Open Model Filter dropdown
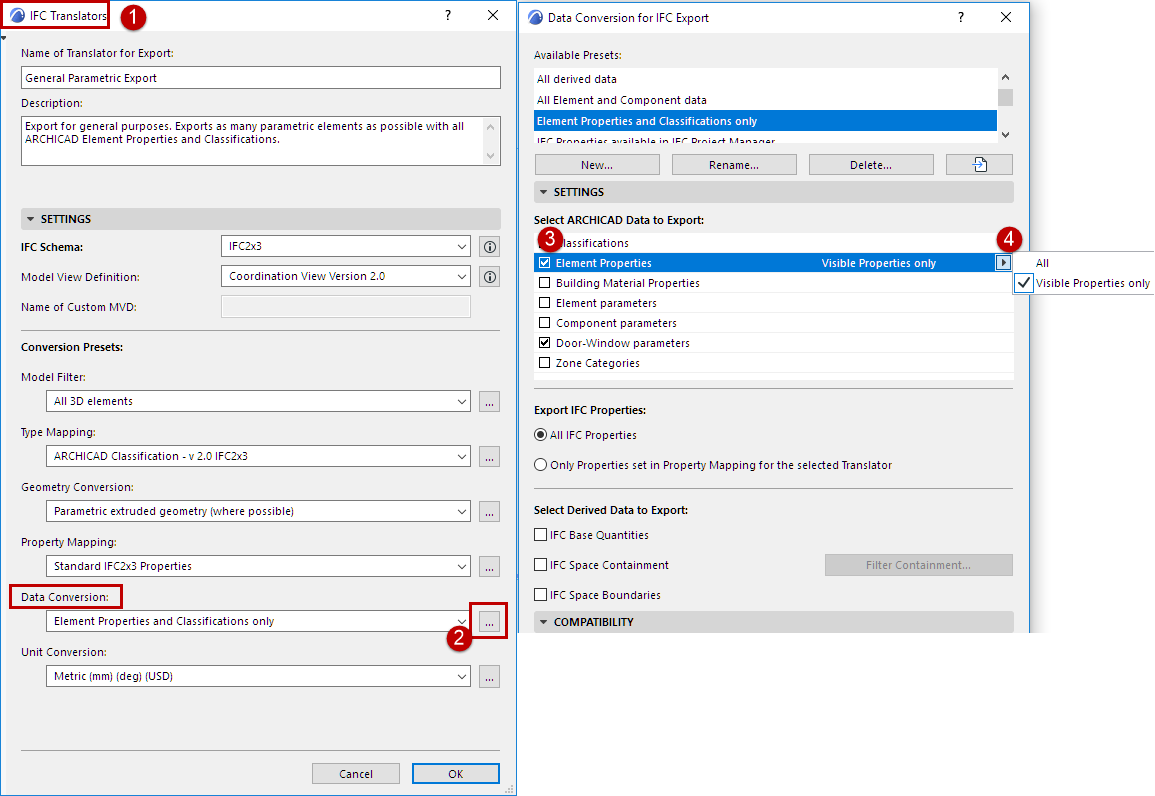This screenshot has height=796, width=1155. (x=258, y=401)
